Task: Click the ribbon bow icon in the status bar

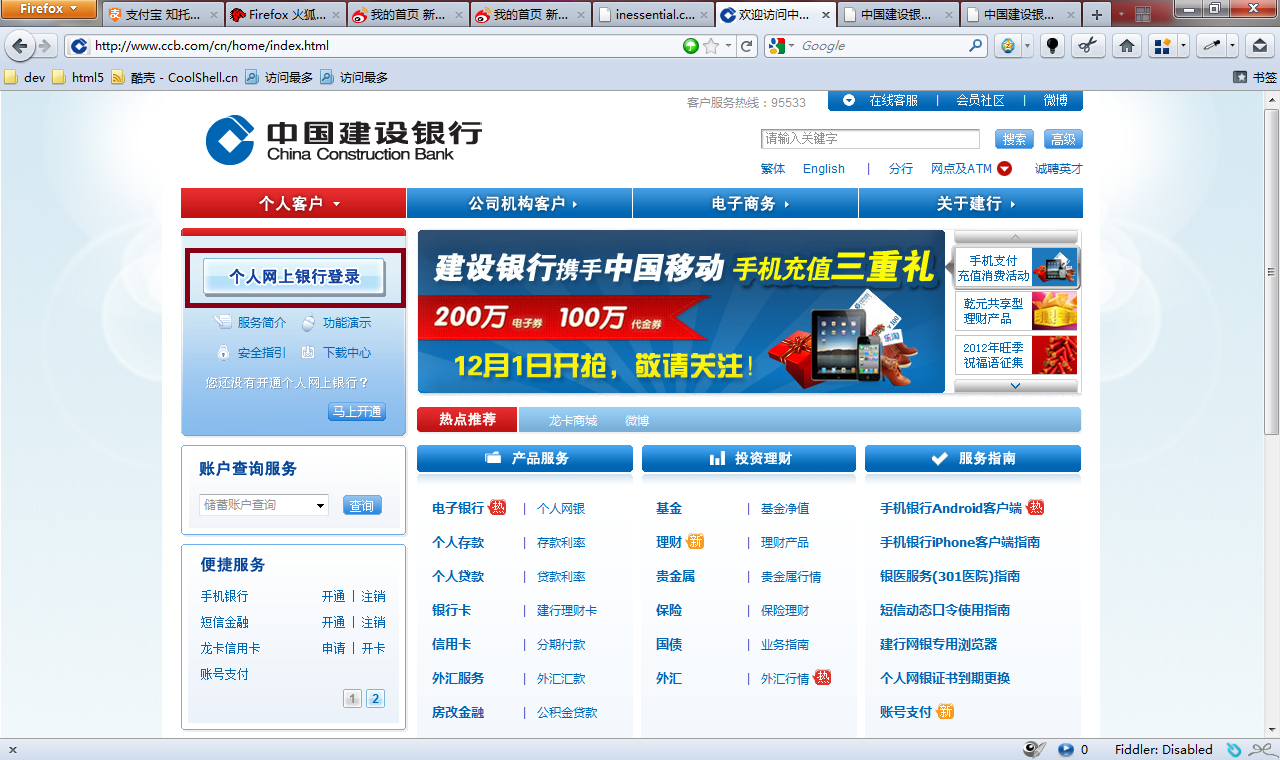Action: tap(1263, 749)
